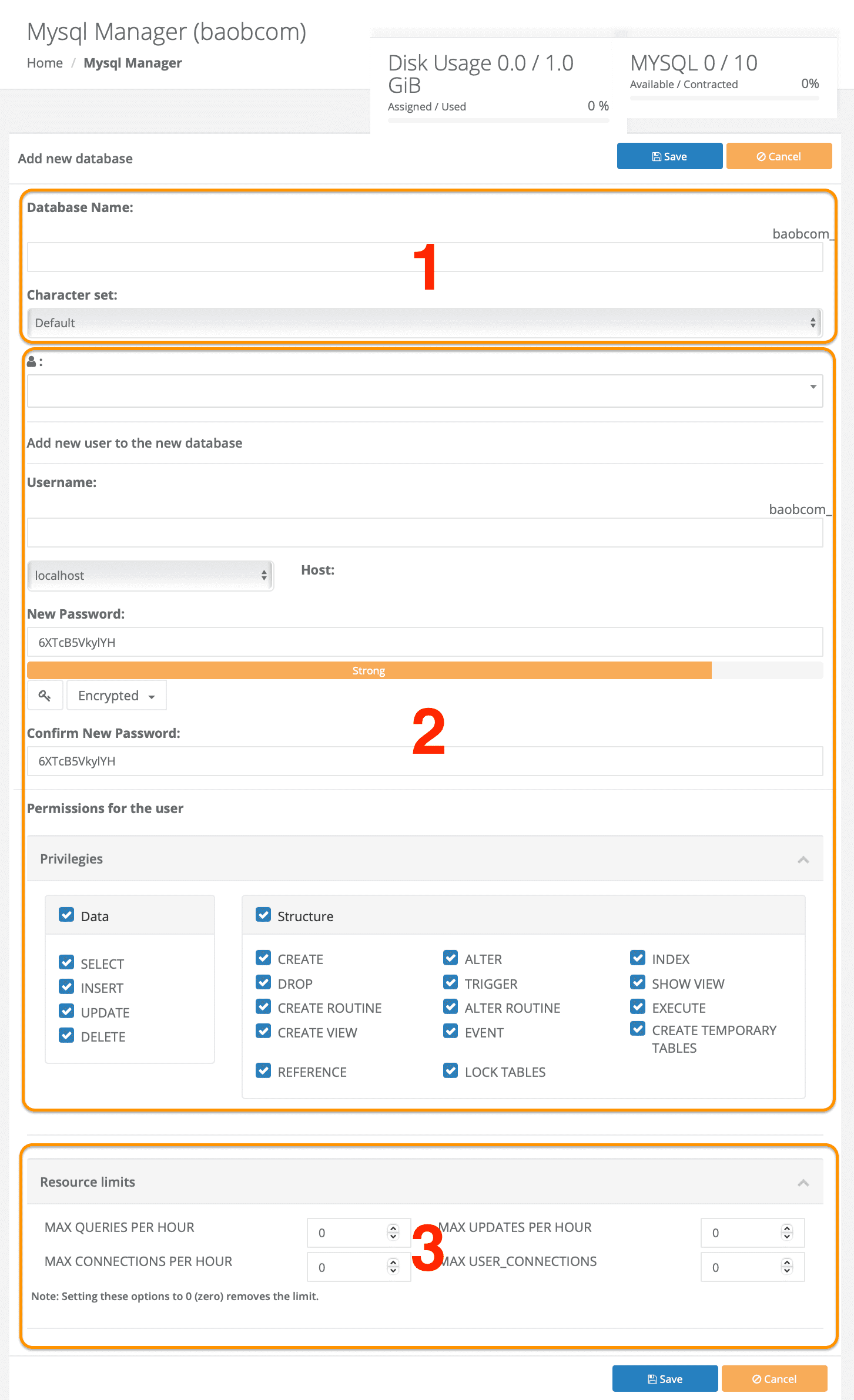Screen dimensions: 854x1400
Task: Click the New Password field
Action: [x=425, y=642]
